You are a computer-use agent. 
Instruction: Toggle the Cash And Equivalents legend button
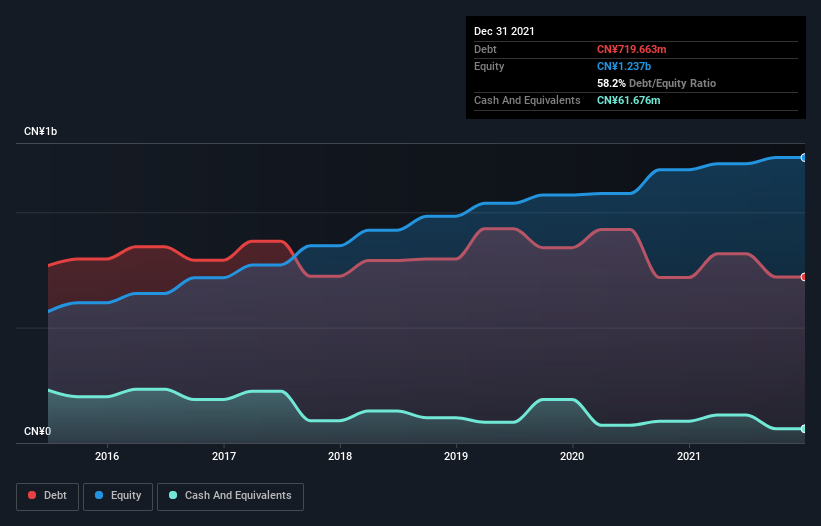tap(230, 496)
